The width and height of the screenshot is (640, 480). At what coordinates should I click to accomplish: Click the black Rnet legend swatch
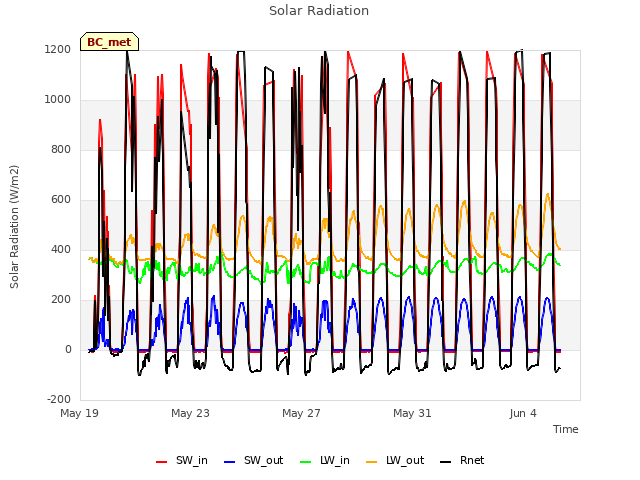(446, 462)
